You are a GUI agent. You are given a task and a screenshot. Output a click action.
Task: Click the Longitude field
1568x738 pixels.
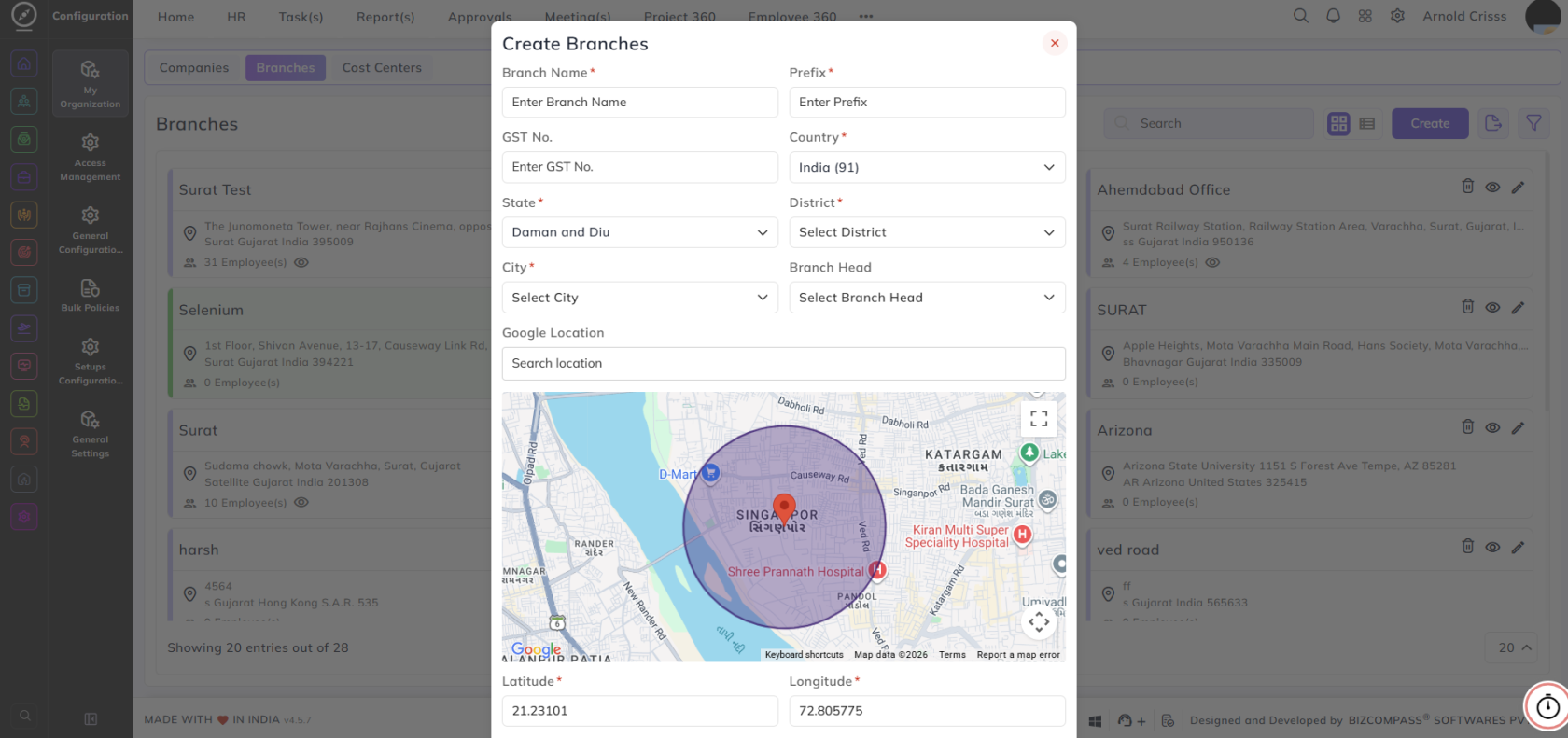tap(927, 711)
